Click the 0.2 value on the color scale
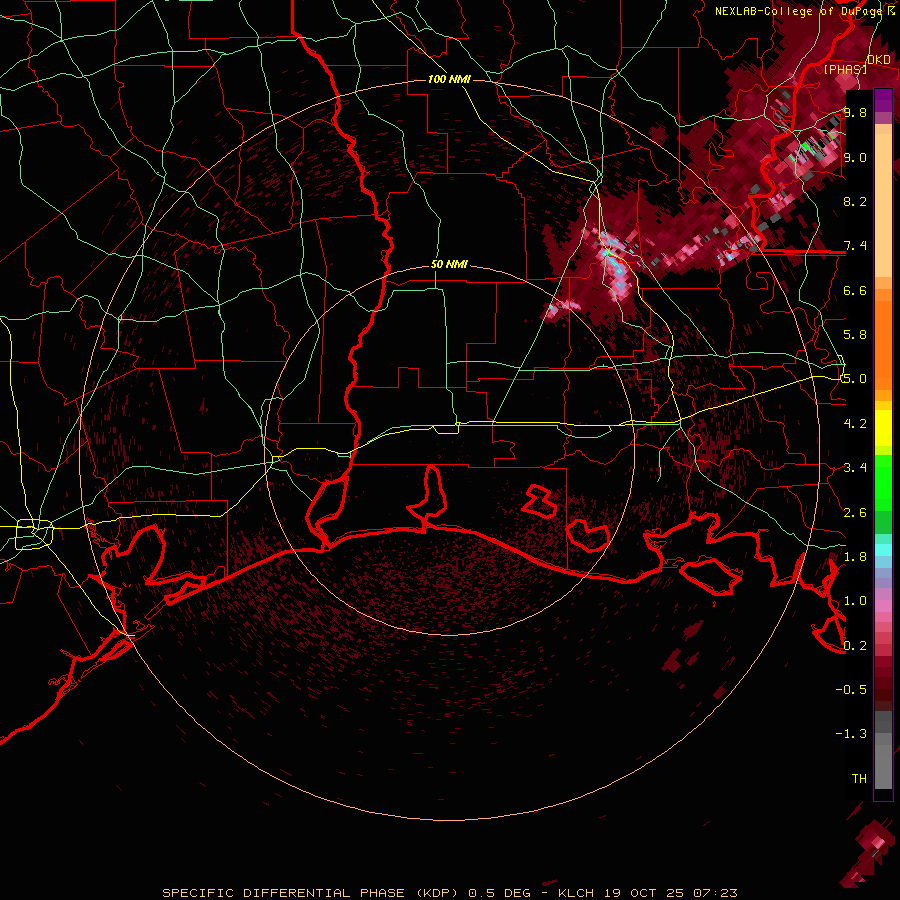The height and width of the screenshot is (900, 900). tap(855, 646)
